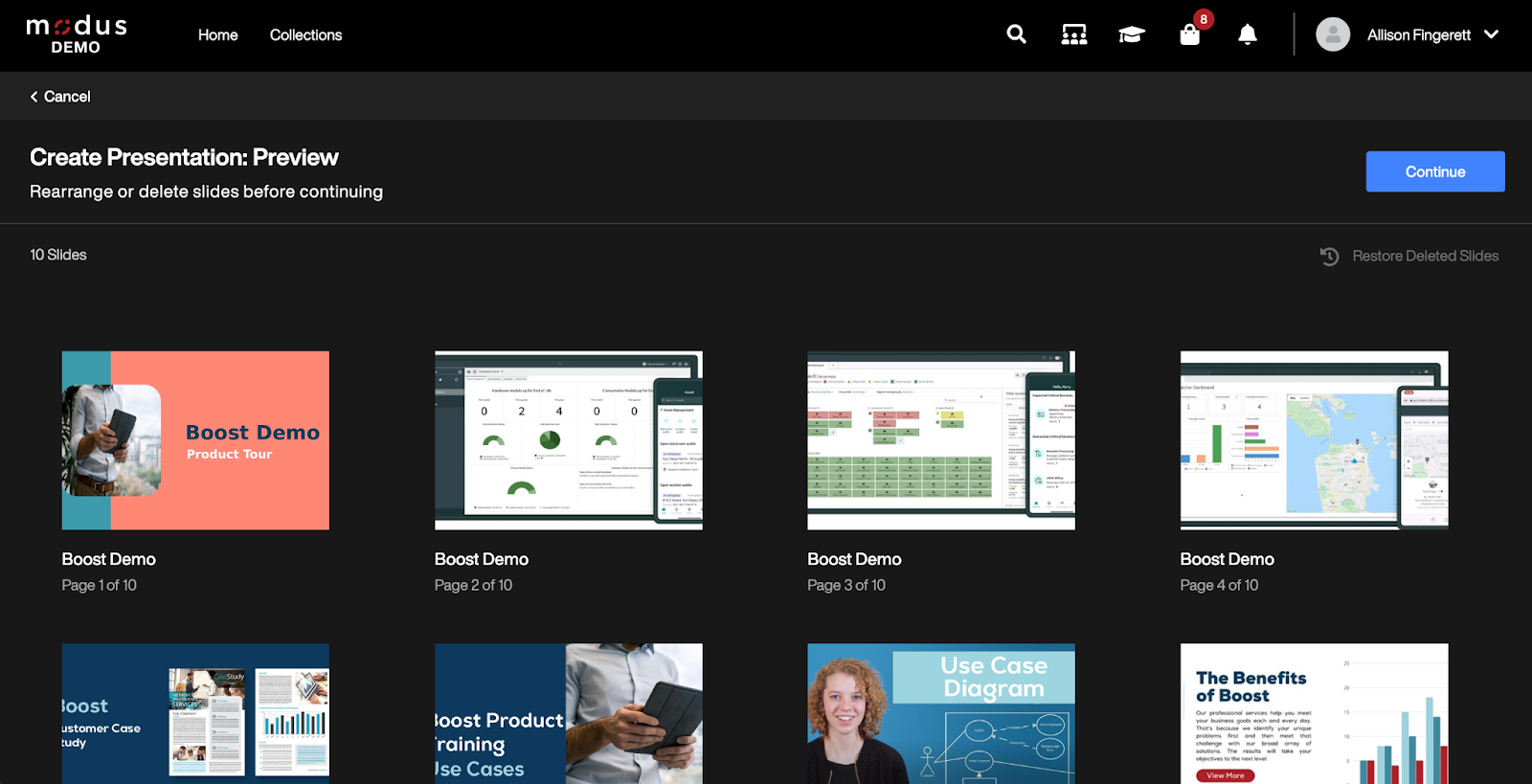This screenshot has width=1532, height=784.
Task: Open the notifications bell
Action: (x=1247, y=35)
